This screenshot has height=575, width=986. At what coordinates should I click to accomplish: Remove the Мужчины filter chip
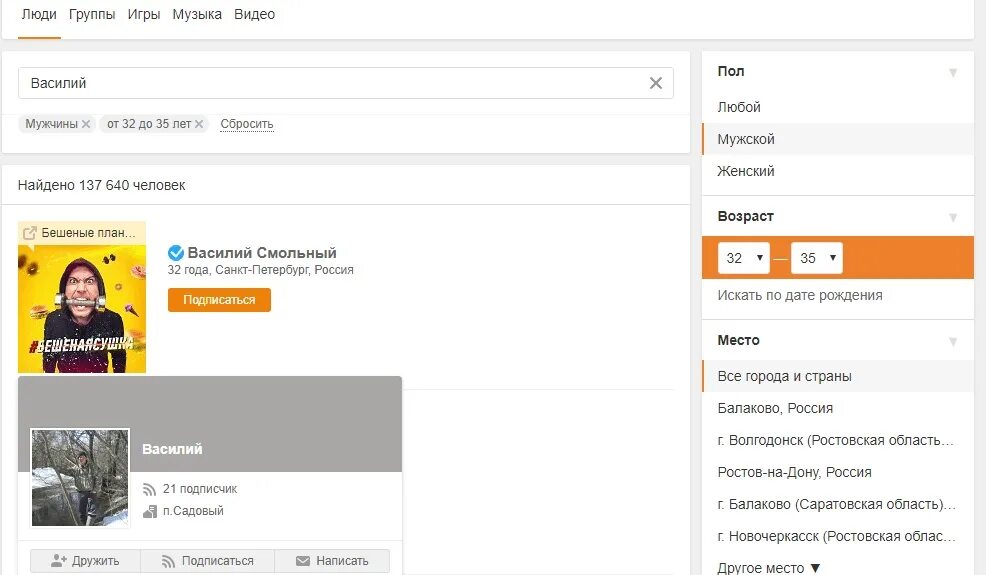[86, 124]
